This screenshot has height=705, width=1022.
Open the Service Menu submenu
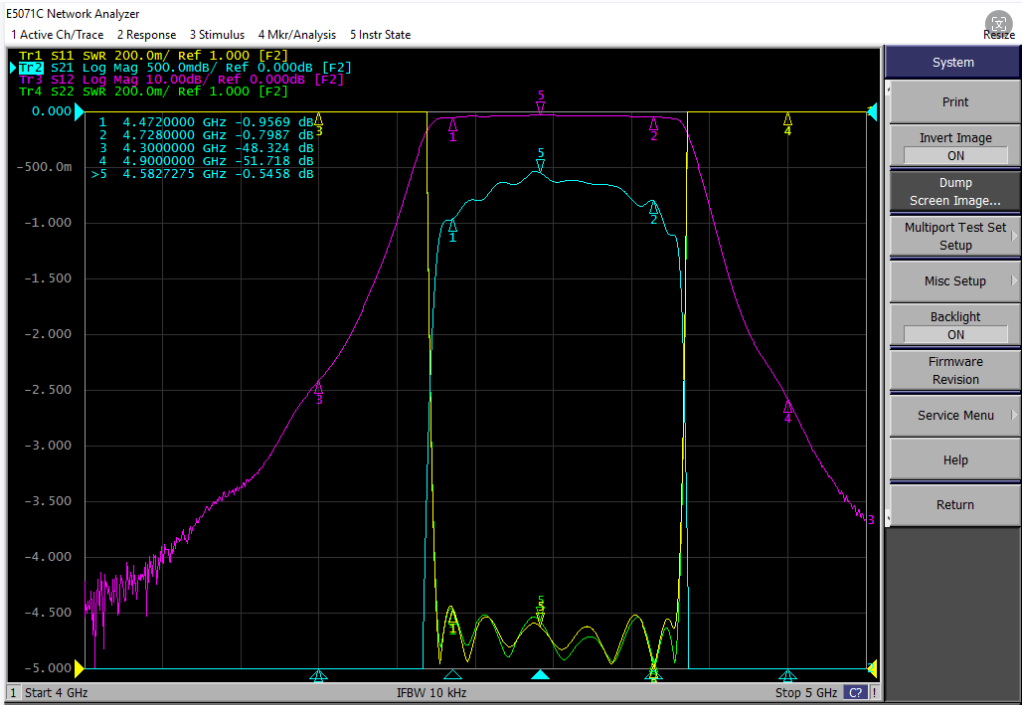pos(955,415)
